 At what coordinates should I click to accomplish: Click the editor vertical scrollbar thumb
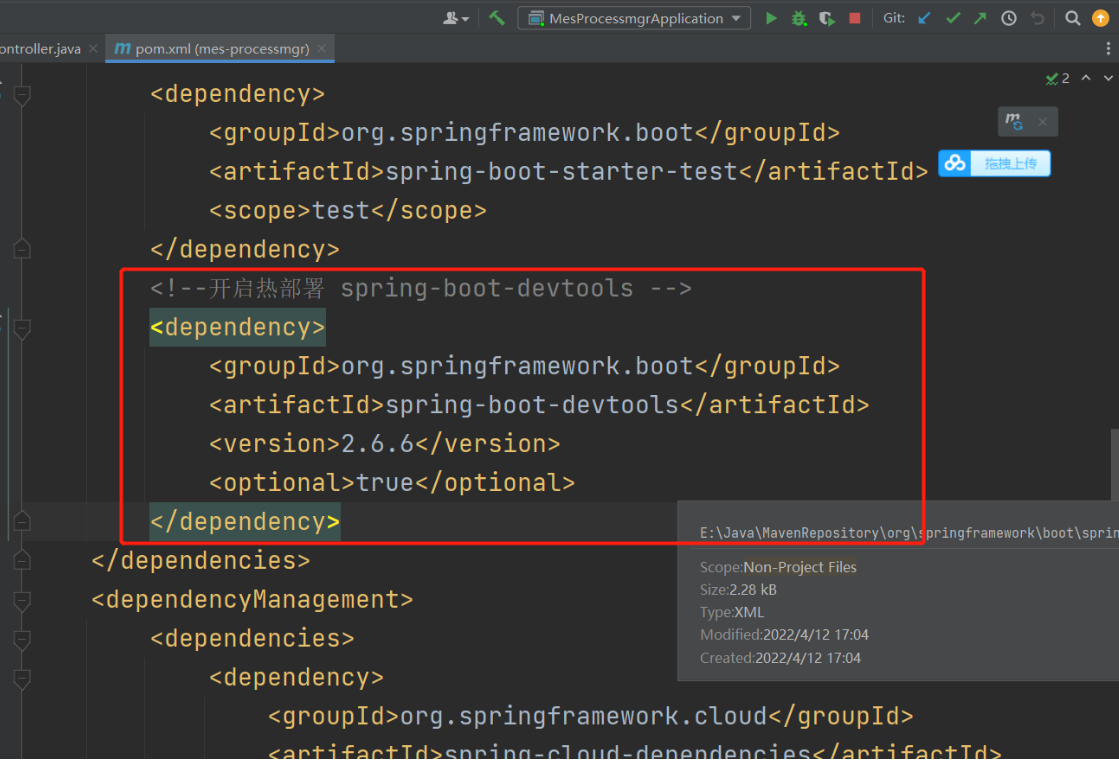[x=1115, y=464]
